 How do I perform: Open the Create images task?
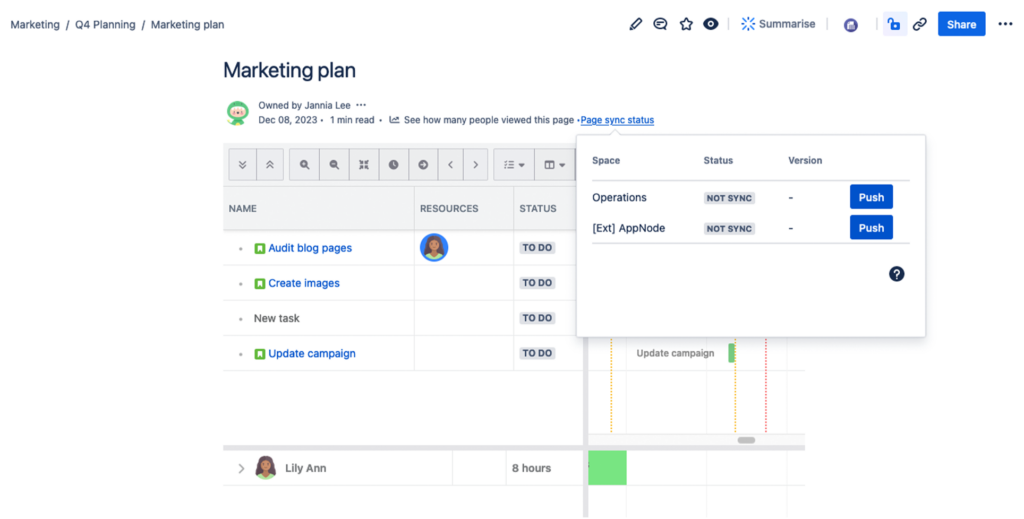(x=304, y=283)
